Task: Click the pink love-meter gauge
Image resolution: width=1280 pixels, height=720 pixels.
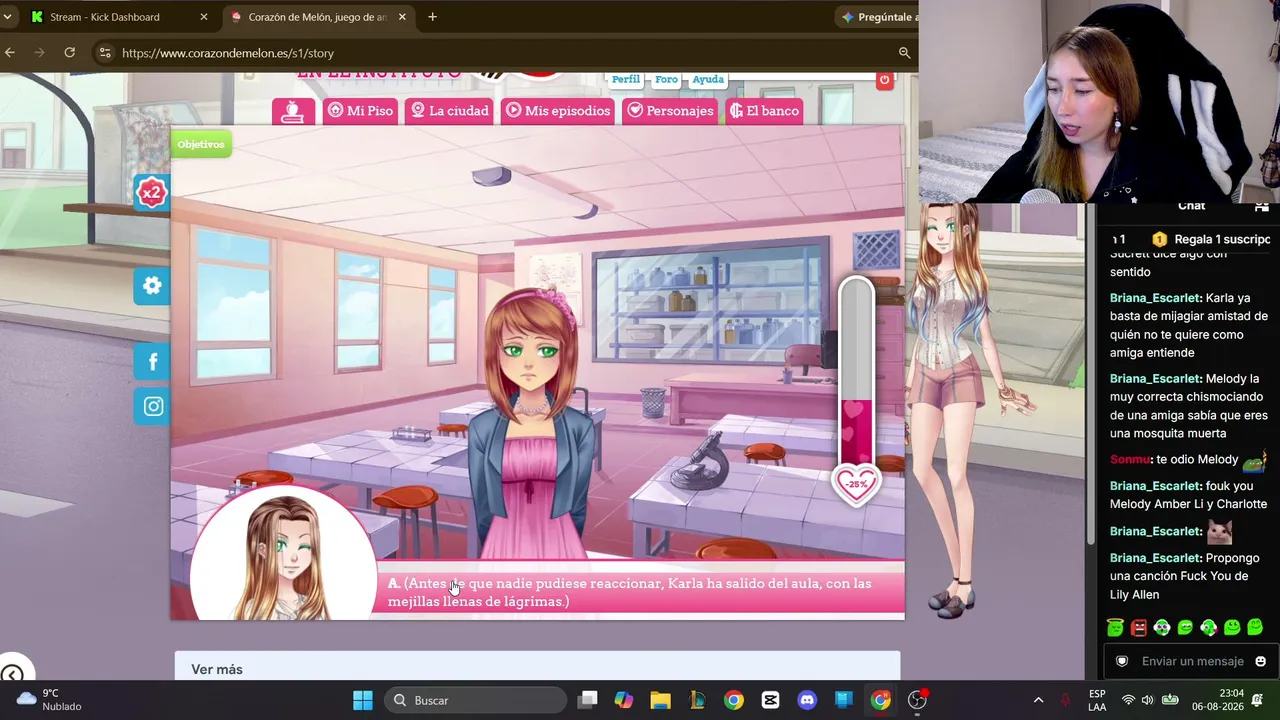Action: click(x=856, y=372)
